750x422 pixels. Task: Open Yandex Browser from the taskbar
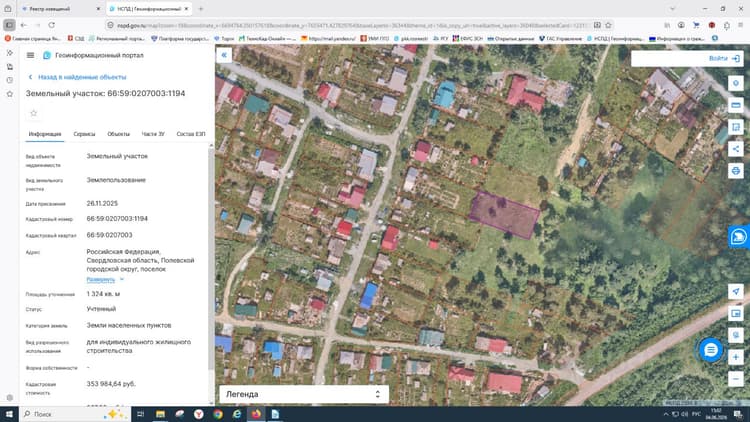click(199, 414)
